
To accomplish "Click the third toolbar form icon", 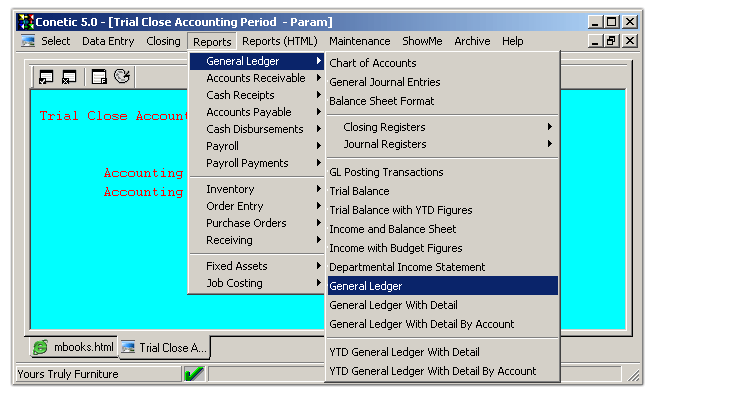I will [x=99, y=76].
